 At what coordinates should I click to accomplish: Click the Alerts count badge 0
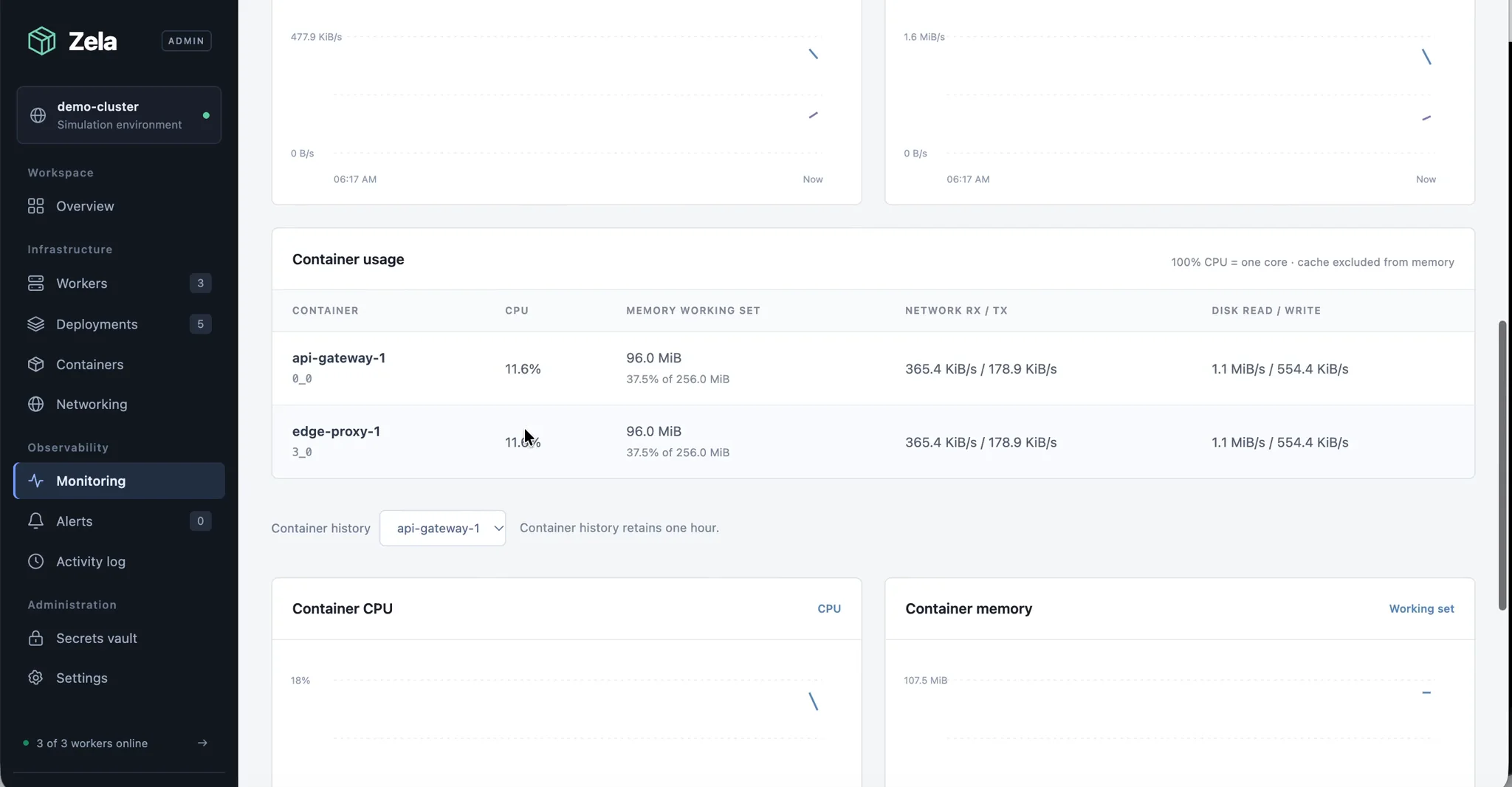coord(200,521)
